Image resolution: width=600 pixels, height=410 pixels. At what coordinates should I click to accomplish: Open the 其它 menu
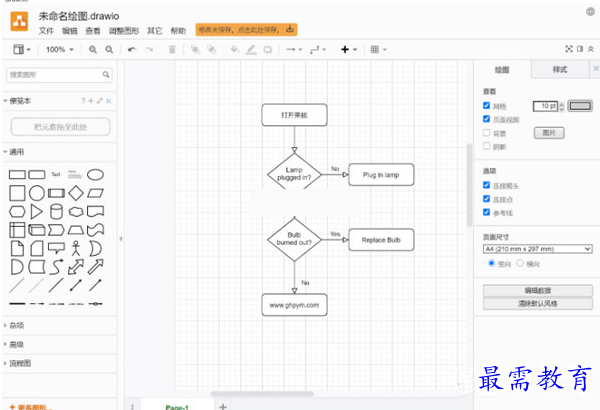click(155, 31)
